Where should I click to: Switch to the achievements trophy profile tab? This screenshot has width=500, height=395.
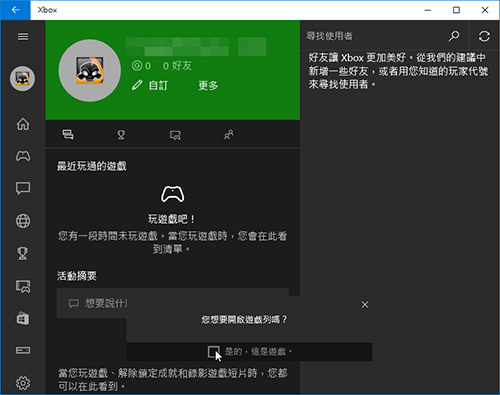[x=121, y=135]
